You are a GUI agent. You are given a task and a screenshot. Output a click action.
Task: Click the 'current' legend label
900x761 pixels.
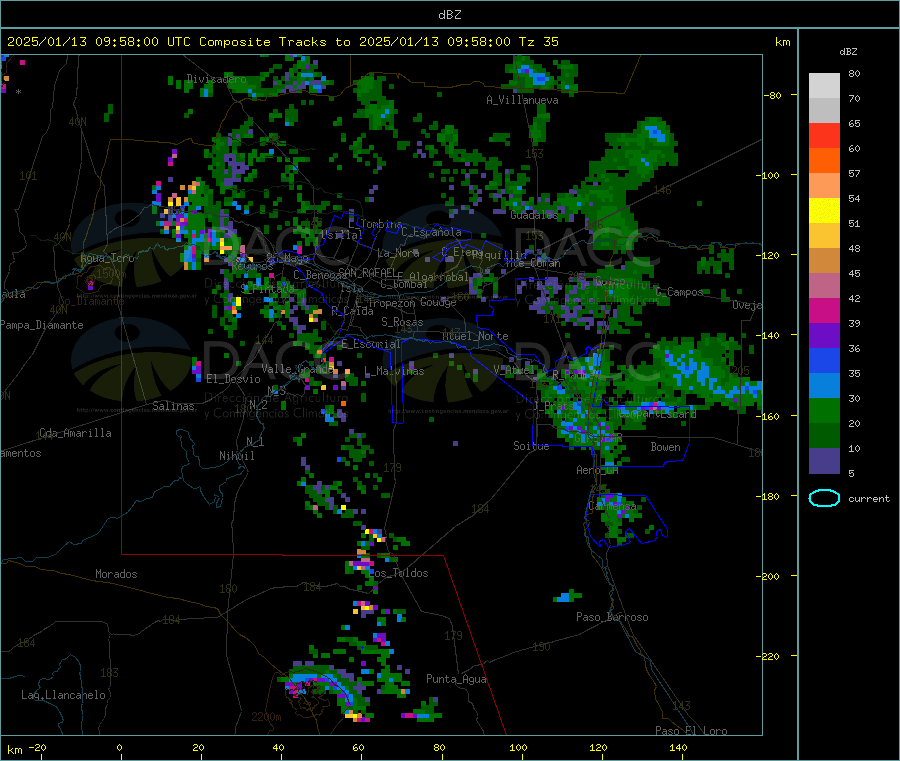point(869,499)
